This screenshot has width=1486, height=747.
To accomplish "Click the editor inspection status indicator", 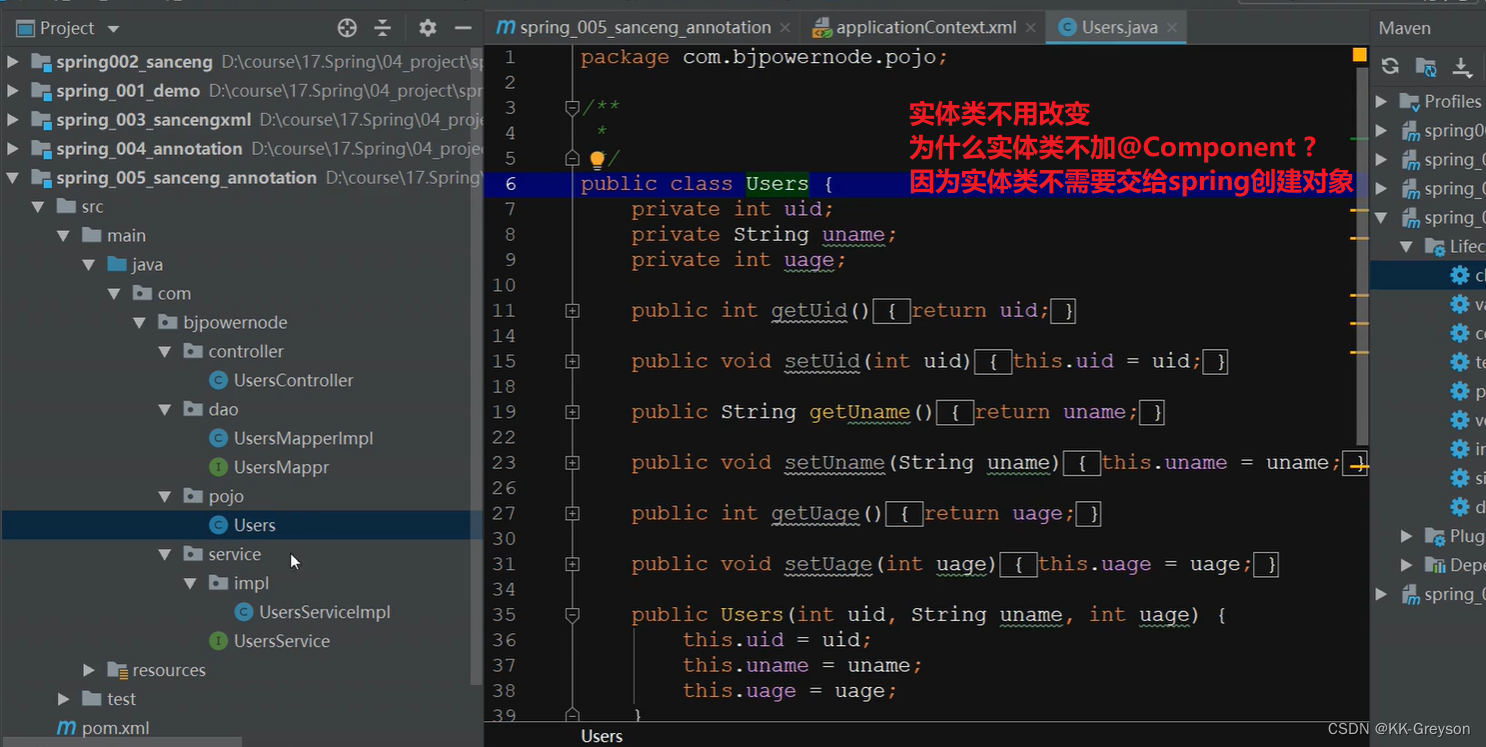I will tap(1360, 56).
